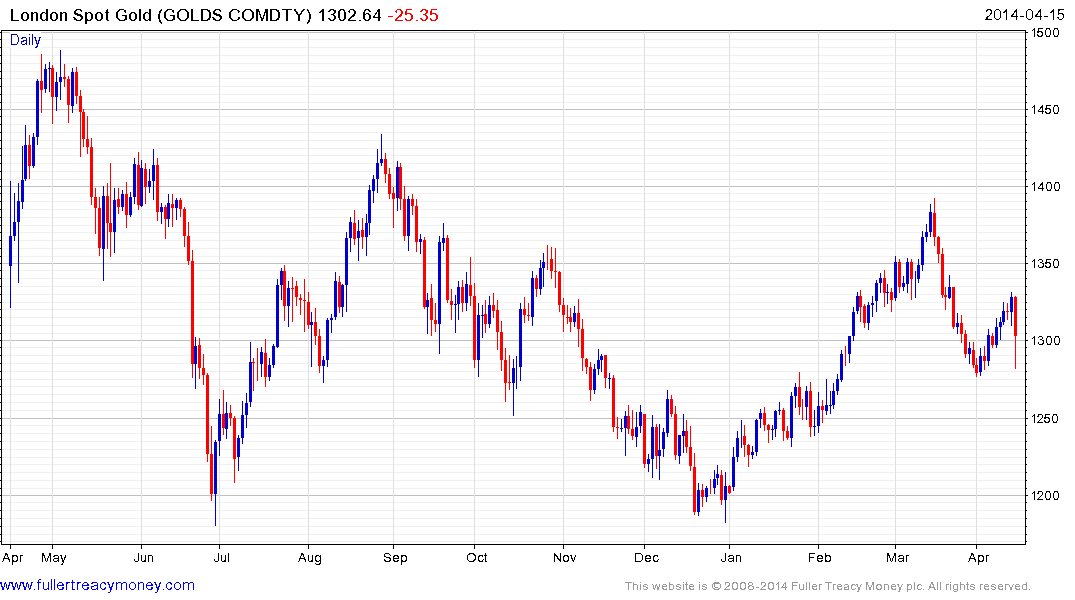
Task: Click the date label 2014-04-15
Action: click(x=1024, y=15)
